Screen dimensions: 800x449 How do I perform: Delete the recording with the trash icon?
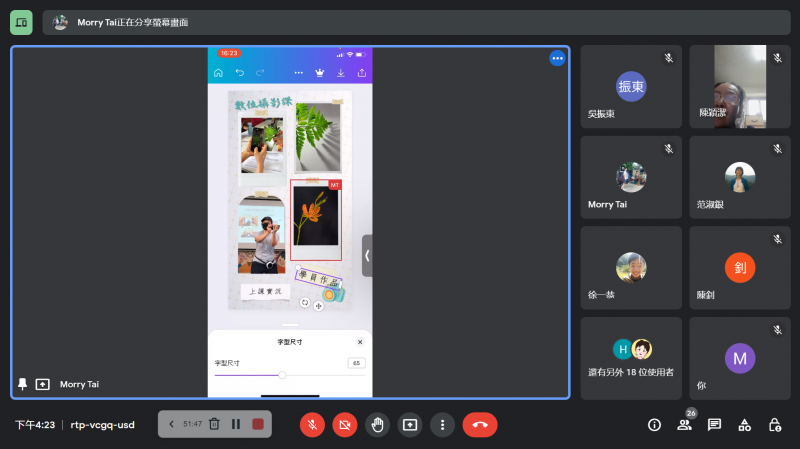click(214, 424)
